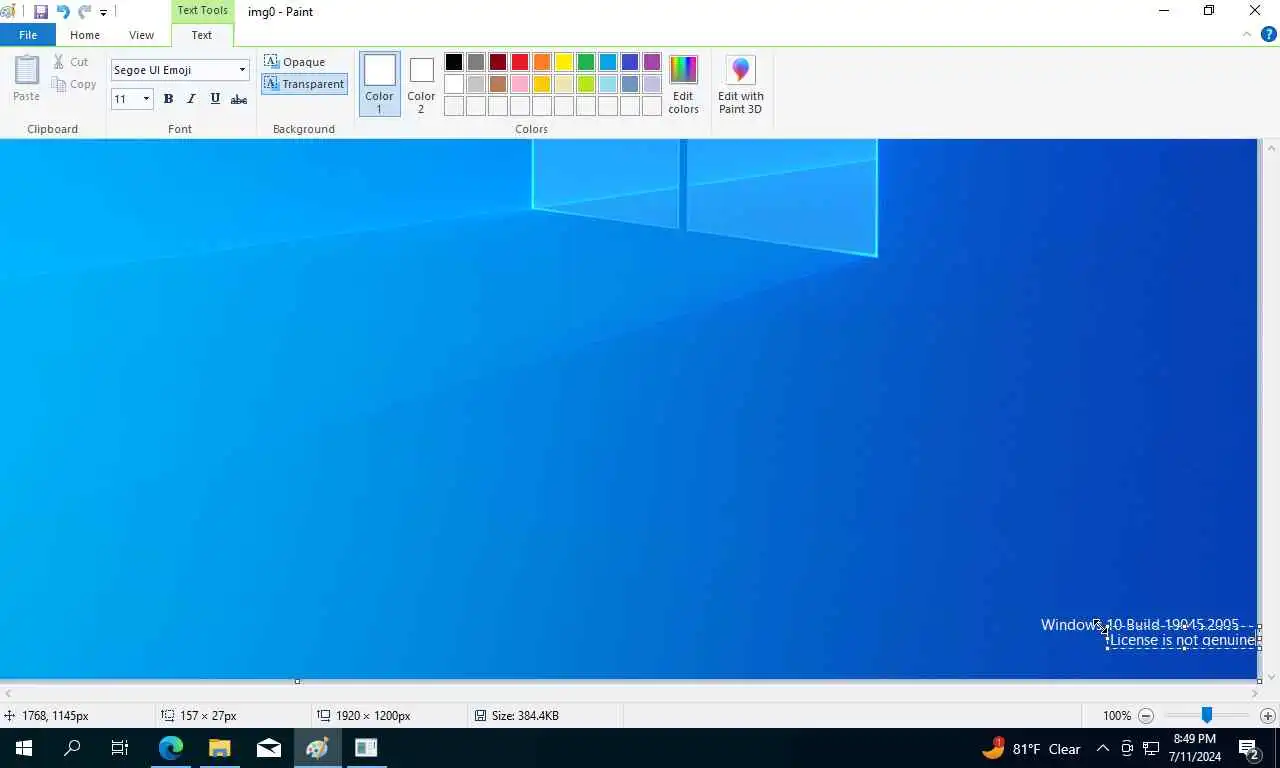Pick the orange color swatch
Image resolution: width=1280 pixels, height=768 pixels.
[542, 62]
